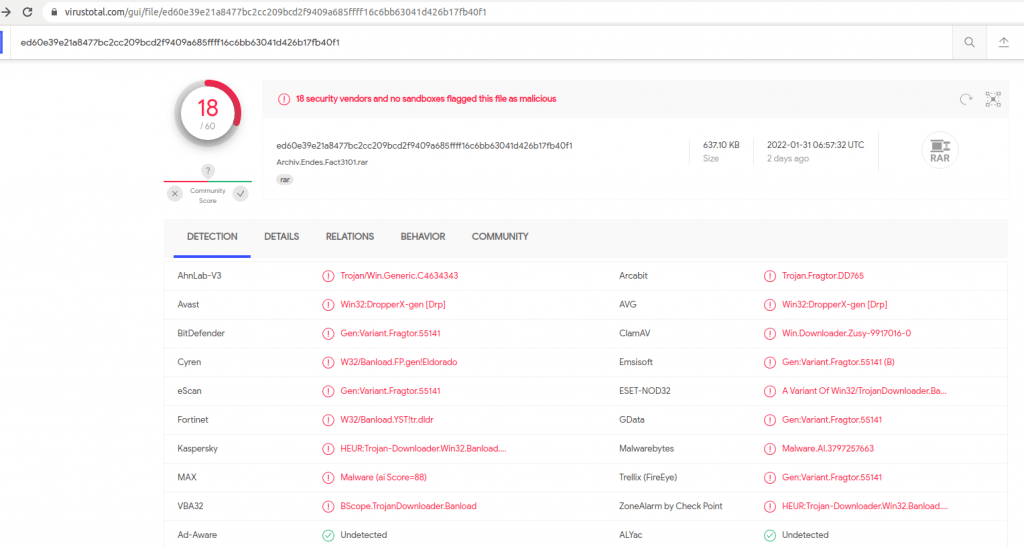Click the browser URL address bar

point(532,12)
